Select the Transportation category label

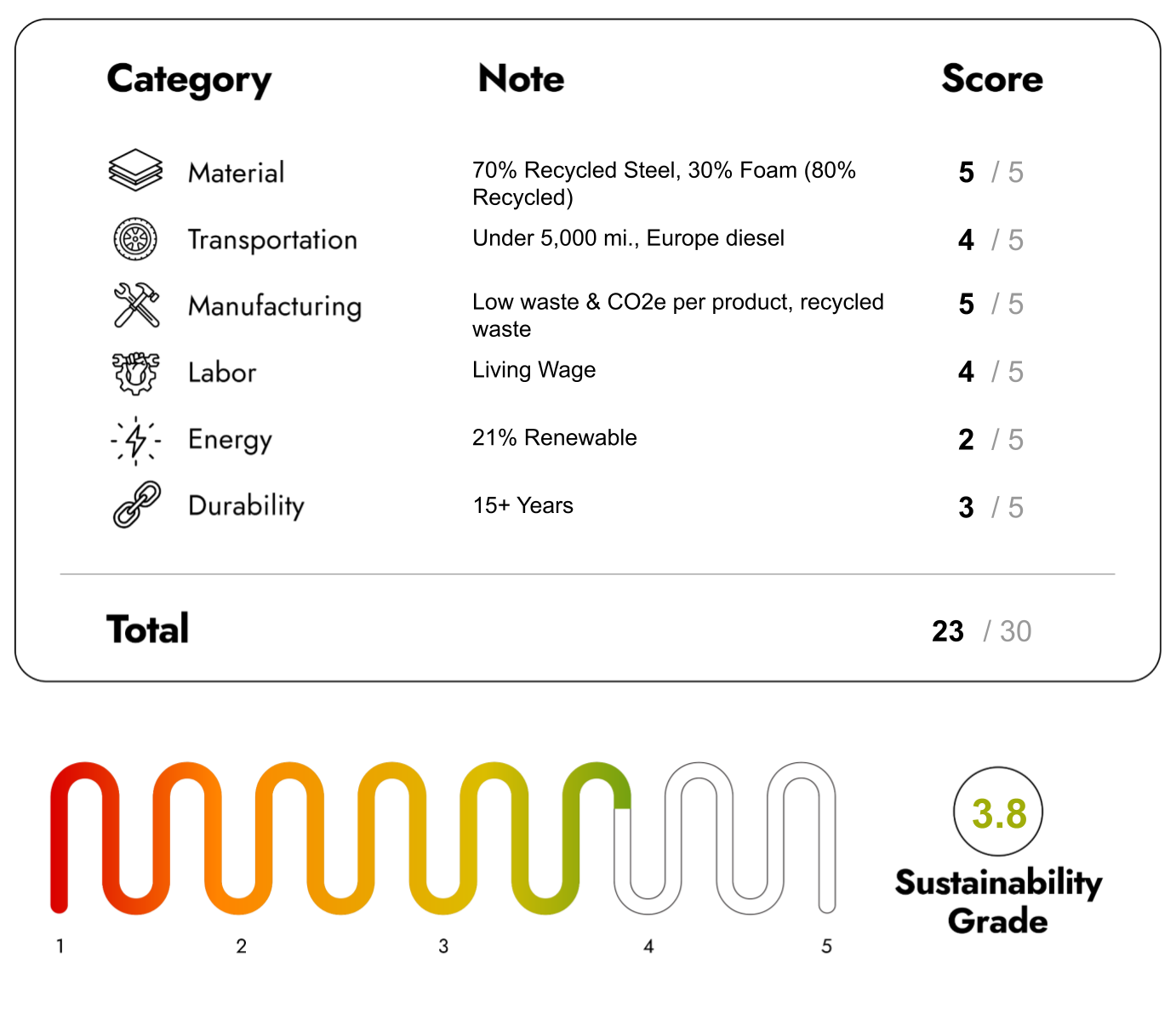272,240
